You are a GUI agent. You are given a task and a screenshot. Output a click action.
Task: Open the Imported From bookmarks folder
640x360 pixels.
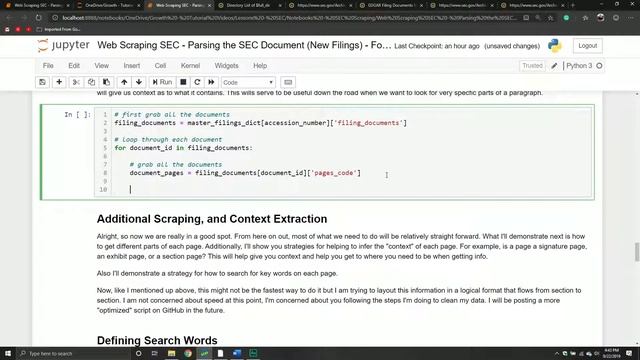point(58,29)
